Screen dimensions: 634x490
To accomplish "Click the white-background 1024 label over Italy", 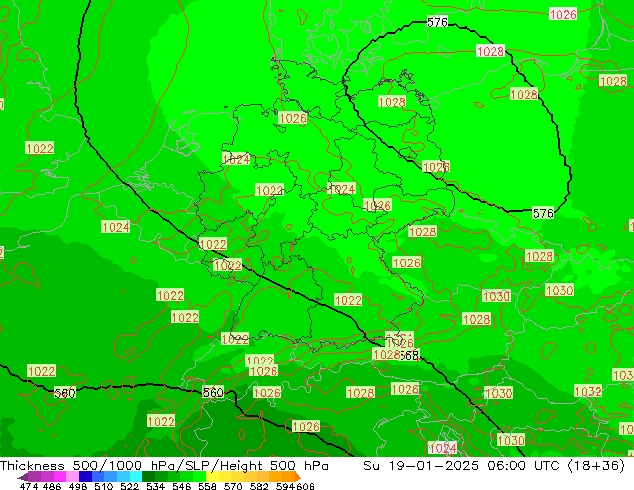I will click(442, 448).
